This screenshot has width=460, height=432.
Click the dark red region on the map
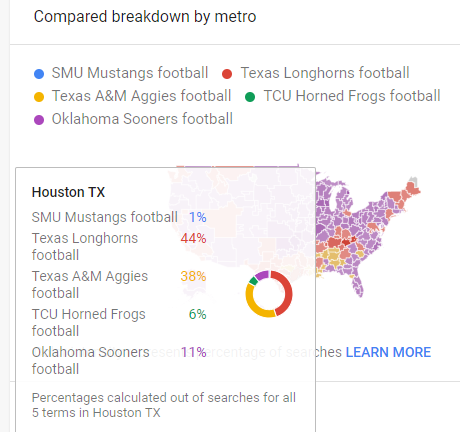coord(347,241)
